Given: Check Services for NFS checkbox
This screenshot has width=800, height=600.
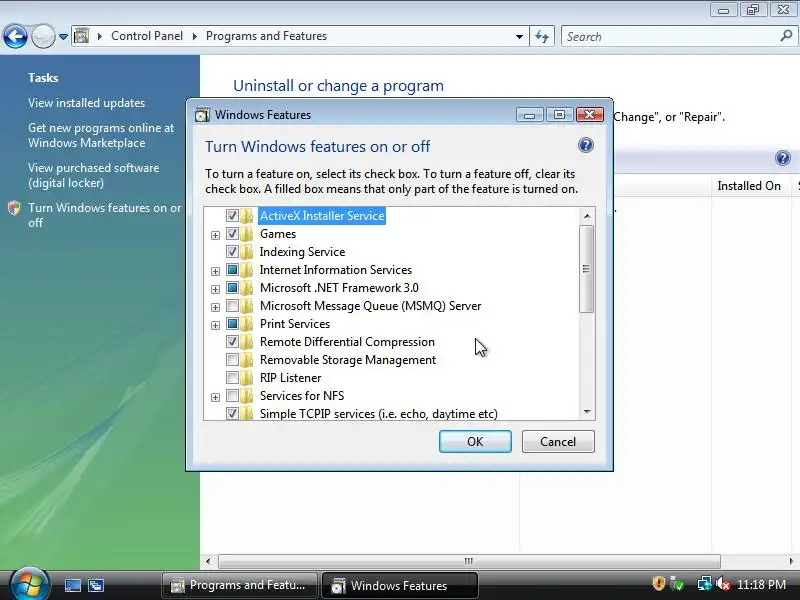Looking at the screenshot, I should click(x=232, y=395).
